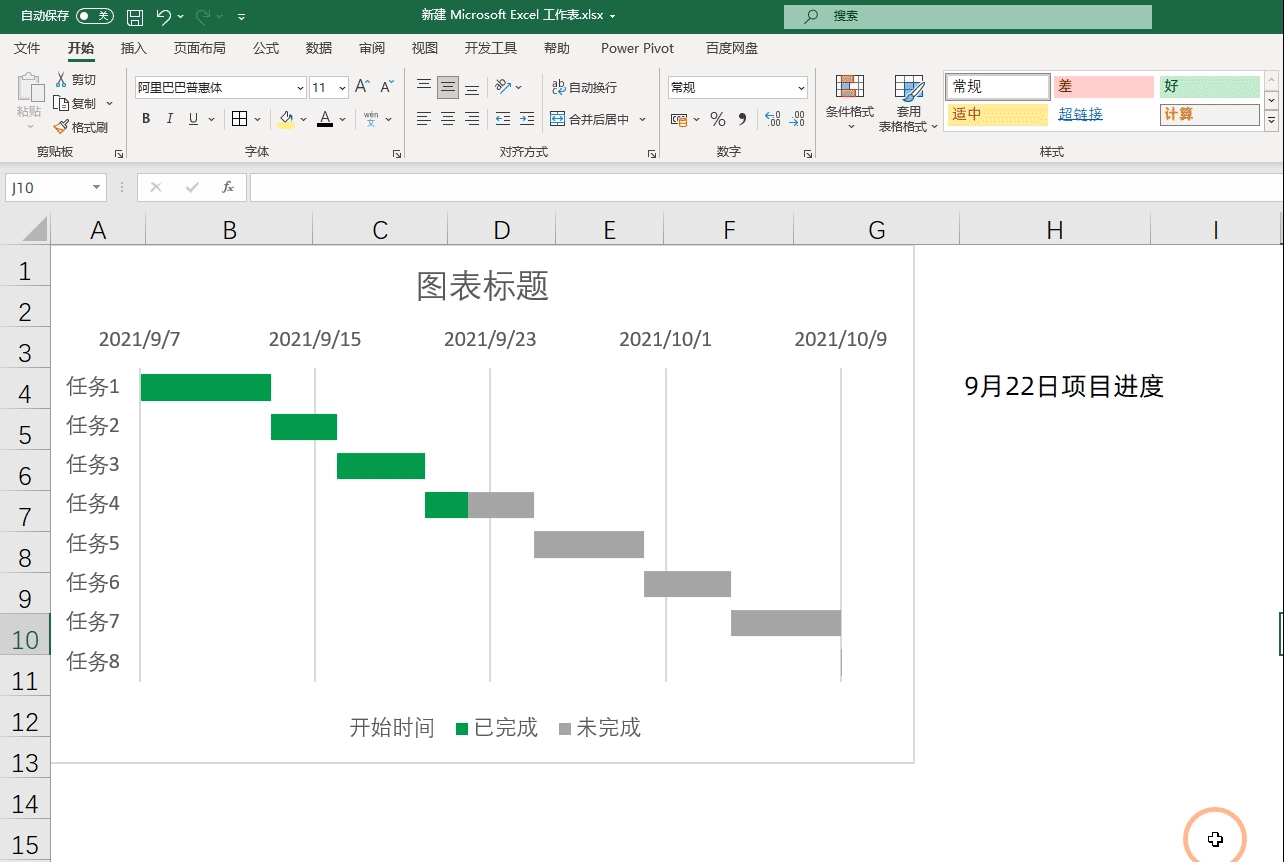This screenshot has width=1284, height=862.
Task: Click the Decrease Decimal icon
Action: pyautogui.click(x=796, y=119)
